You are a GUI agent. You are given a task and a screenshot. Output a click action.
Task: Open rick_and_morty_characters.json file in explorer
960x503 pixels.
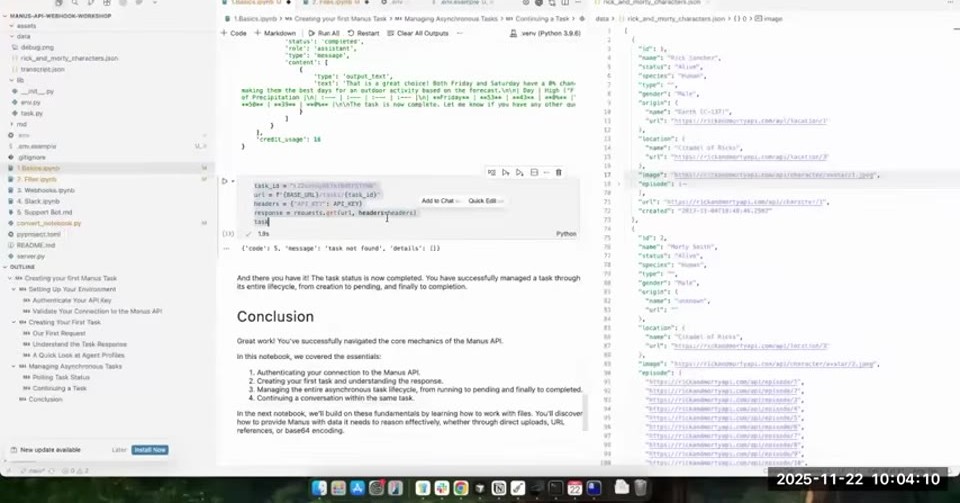69,58
